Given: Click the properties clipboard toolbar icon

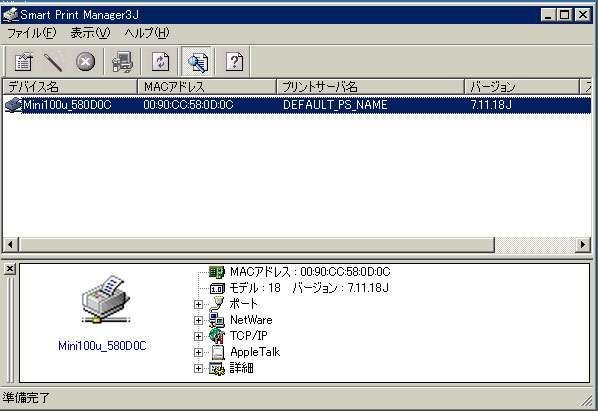Looking at the screenshot, I should (23, 62).
